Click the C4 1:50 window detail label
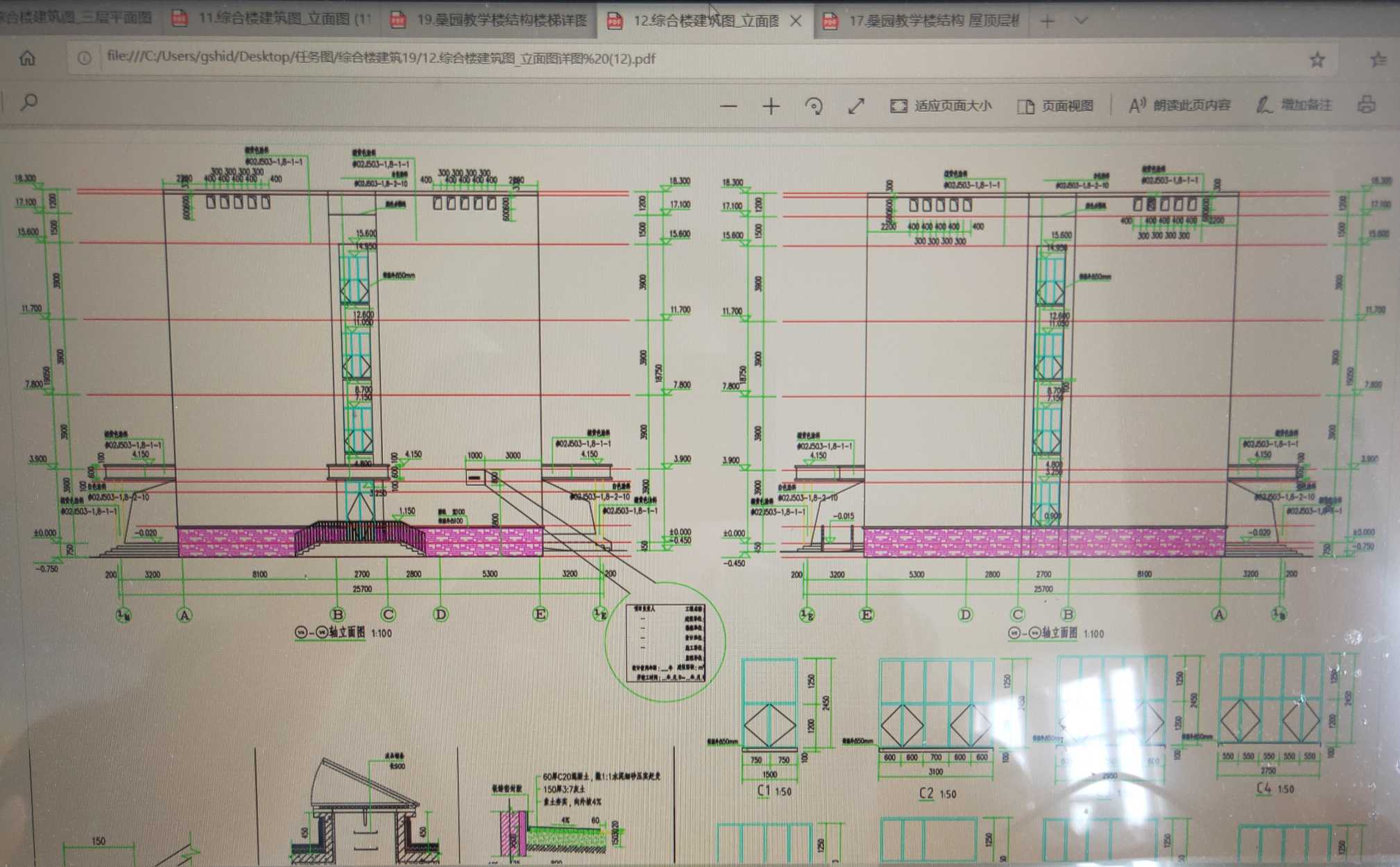1400x867 pixels. [x=1275, y=789]
